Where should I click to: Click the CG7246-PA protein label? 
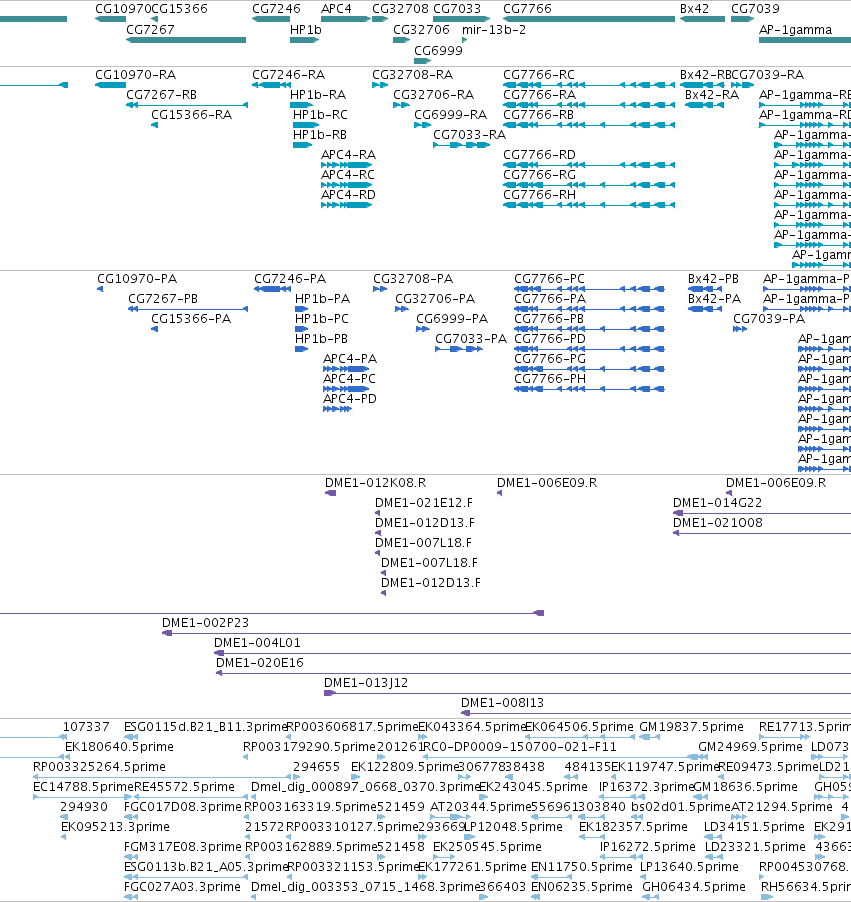tap(290, 279)
